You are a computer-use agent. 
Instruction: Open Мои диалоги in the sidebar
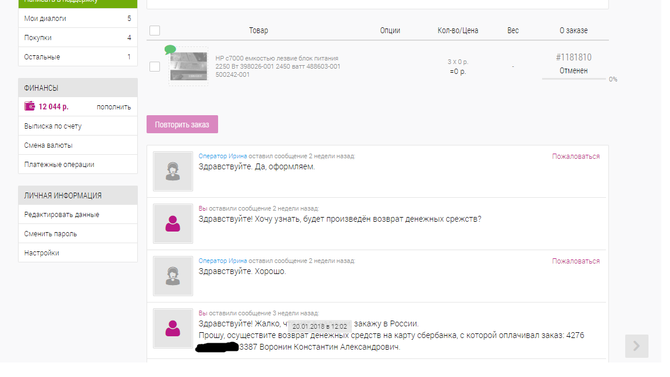coord(78,18)
